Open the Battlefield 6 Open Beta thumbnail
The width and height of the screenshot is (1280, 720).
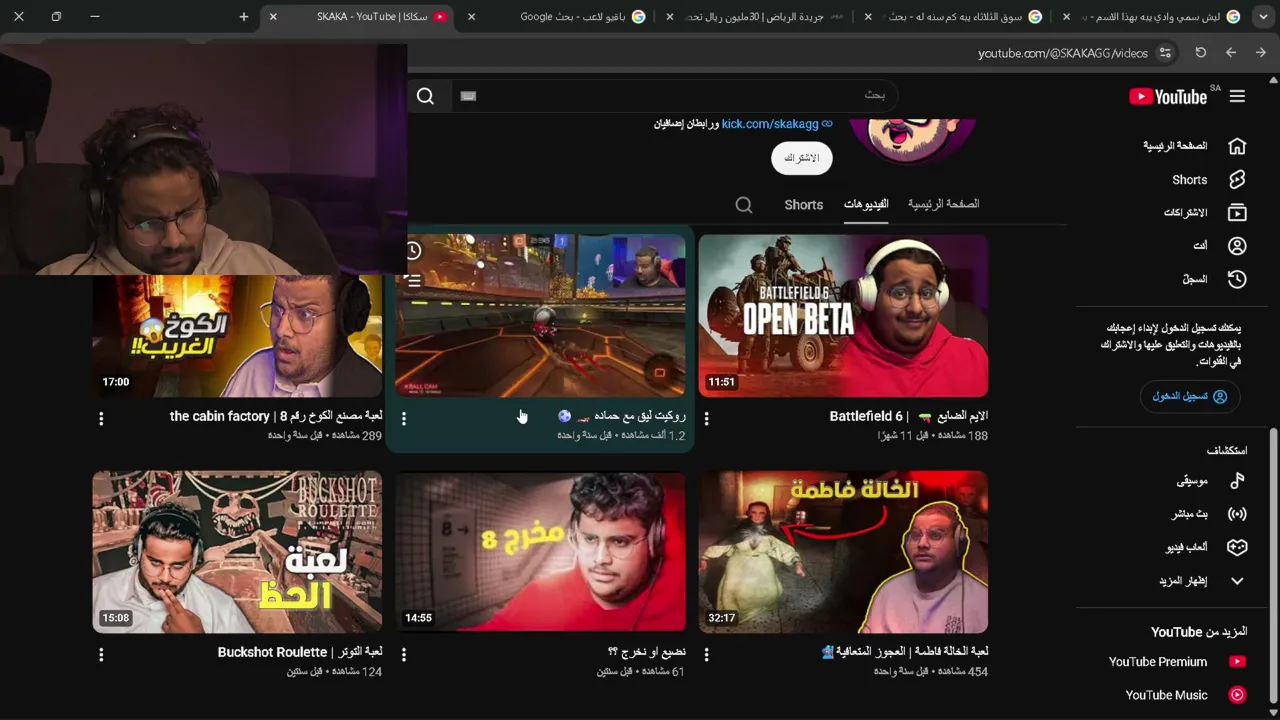pyautogui.click(x=843, y=316)
